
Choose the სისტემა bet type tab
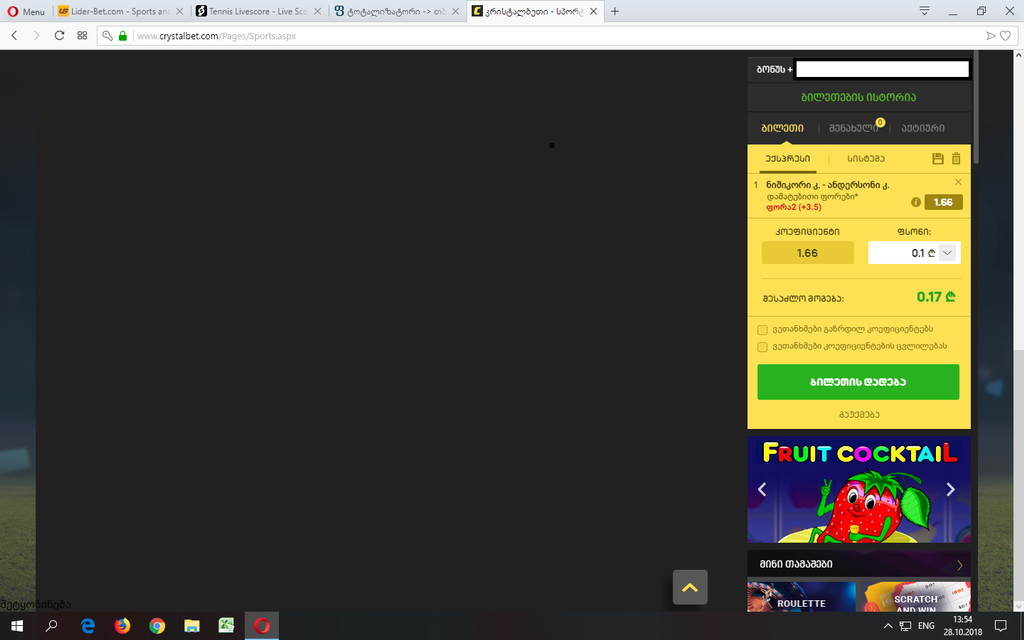(866, 159)
